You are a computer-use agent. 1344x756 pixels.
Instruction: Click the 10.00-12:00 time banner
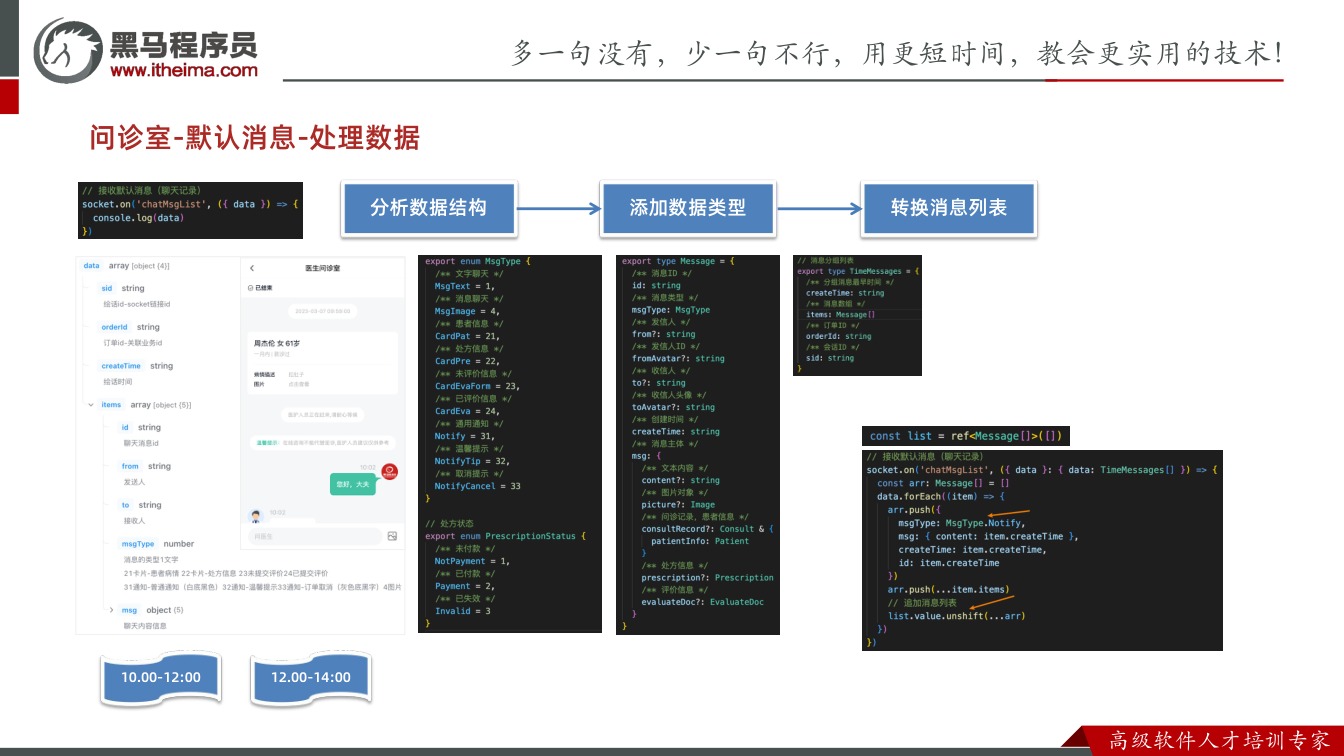click(x=161, y=678)
